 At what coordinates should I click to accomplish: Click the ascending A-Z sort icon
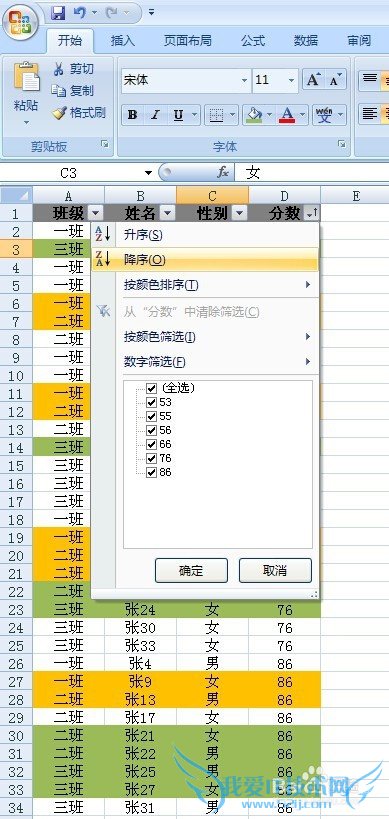[x=102, y=235]
